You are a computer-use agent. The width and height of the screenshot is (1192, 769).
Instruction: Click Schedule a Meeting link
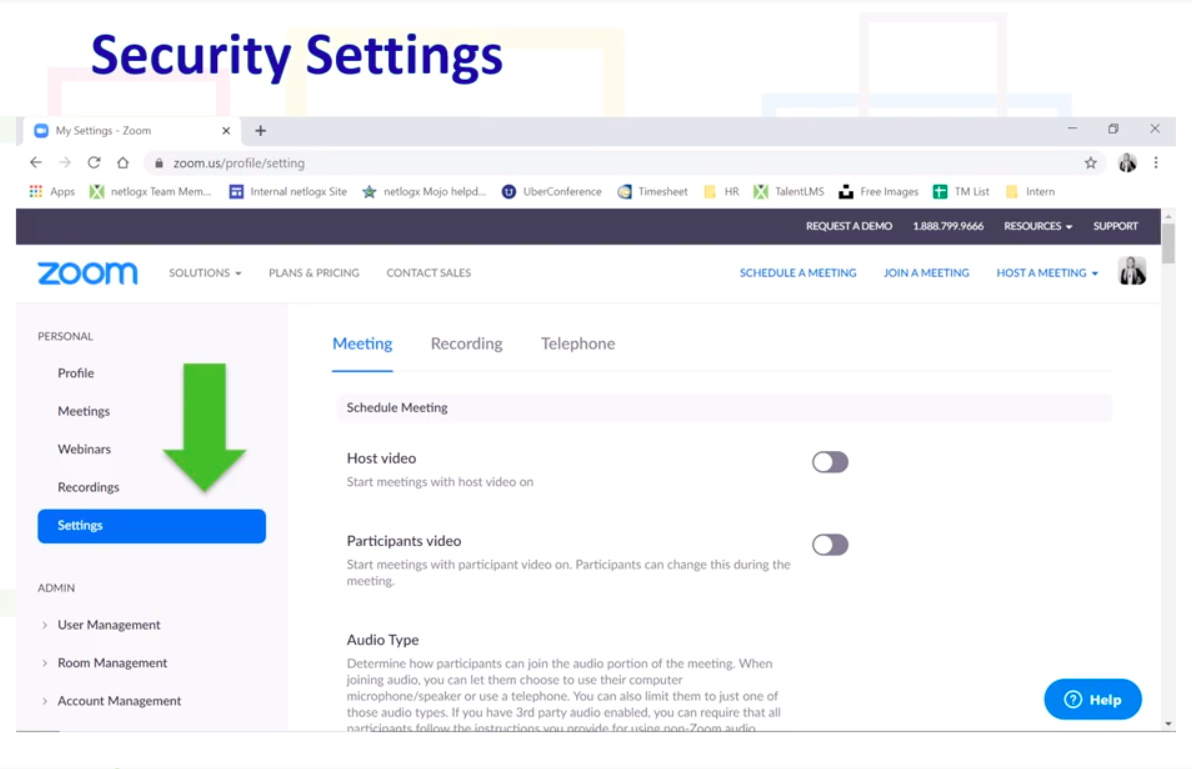797,273
